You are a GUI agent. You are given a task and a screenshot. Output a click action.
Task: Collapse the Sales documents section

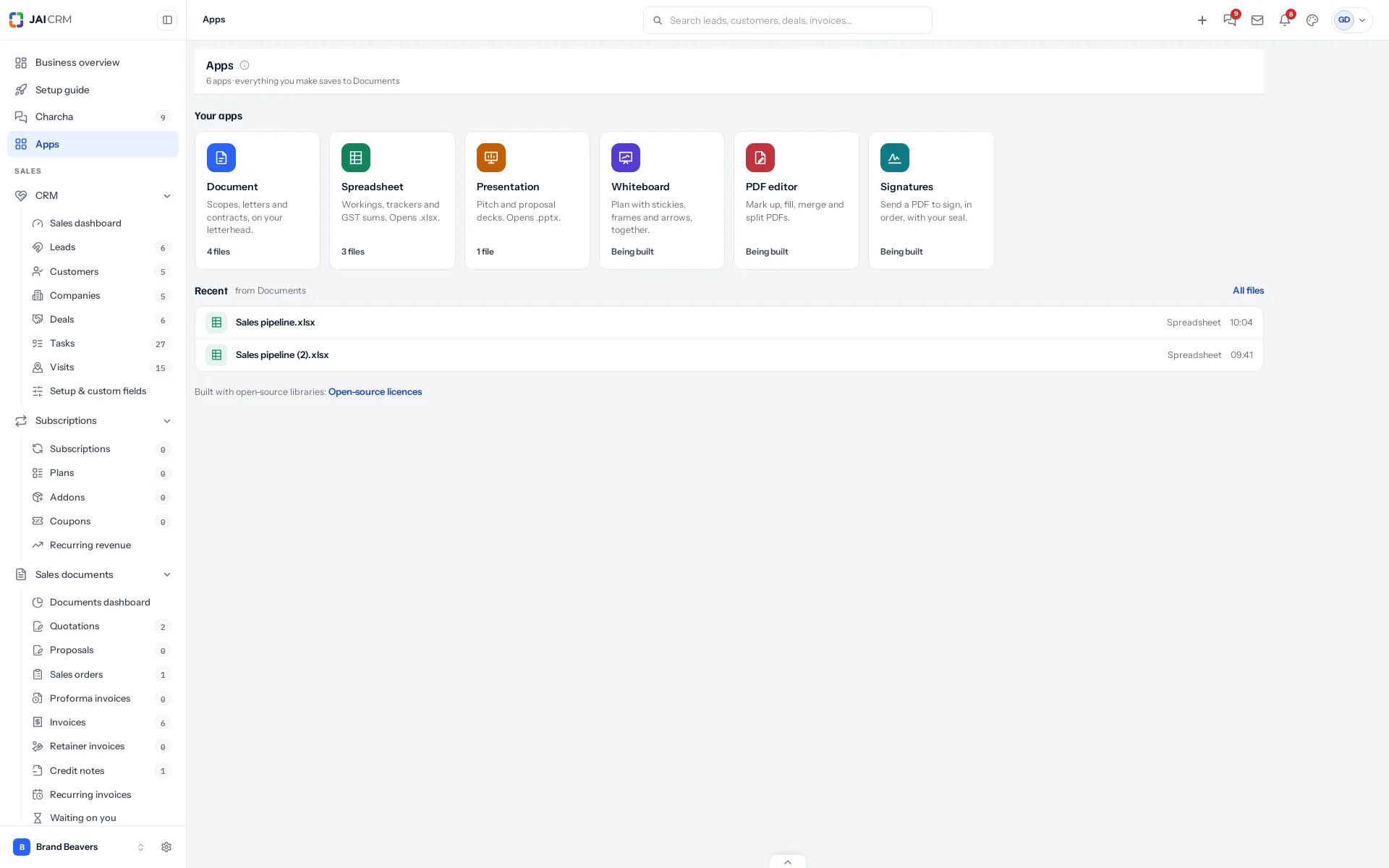click(x=167, y=575)
